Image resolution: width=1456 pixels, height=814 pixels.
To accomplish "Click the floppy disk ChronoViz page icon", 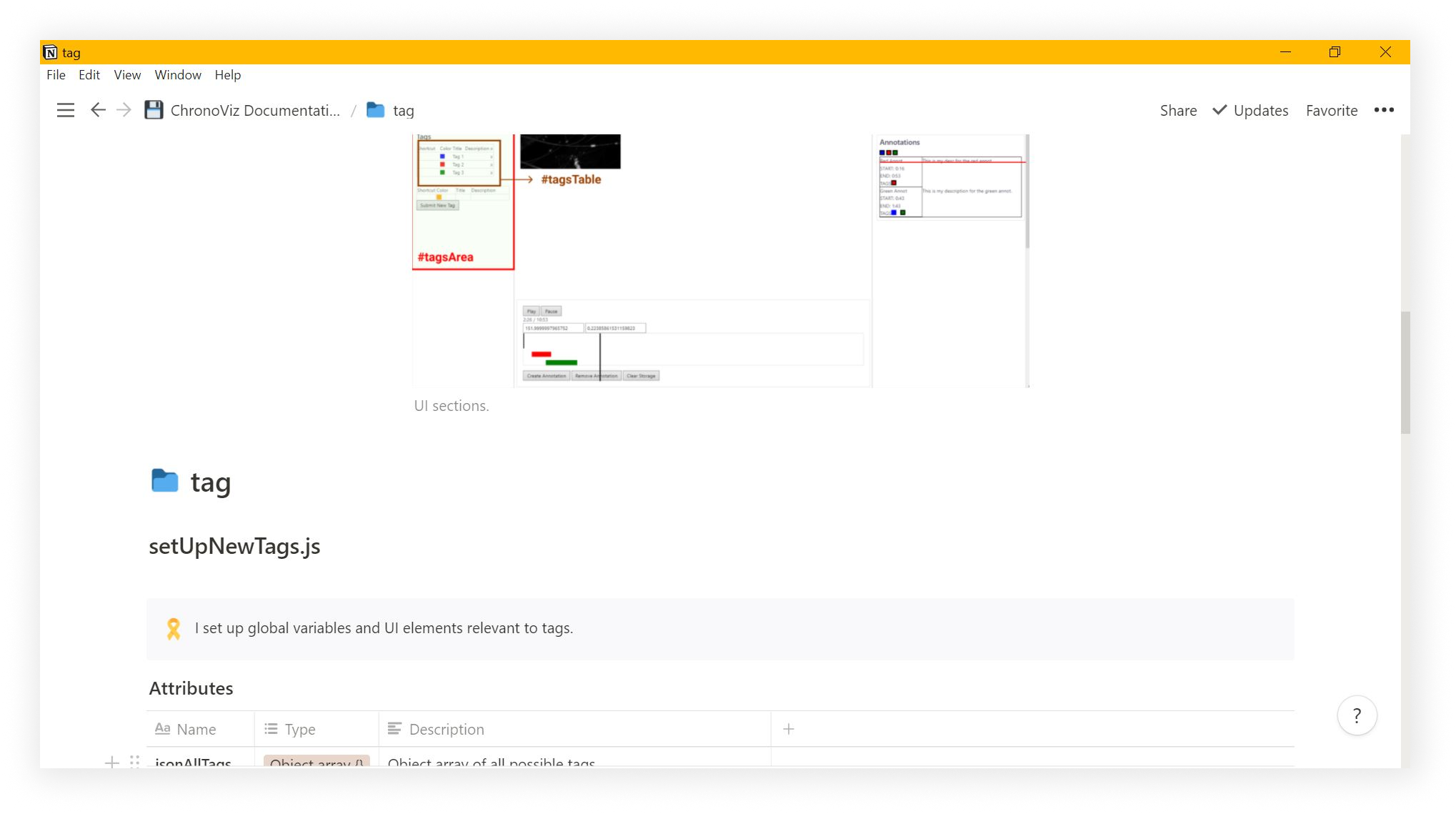I will (x=154, y=110).
